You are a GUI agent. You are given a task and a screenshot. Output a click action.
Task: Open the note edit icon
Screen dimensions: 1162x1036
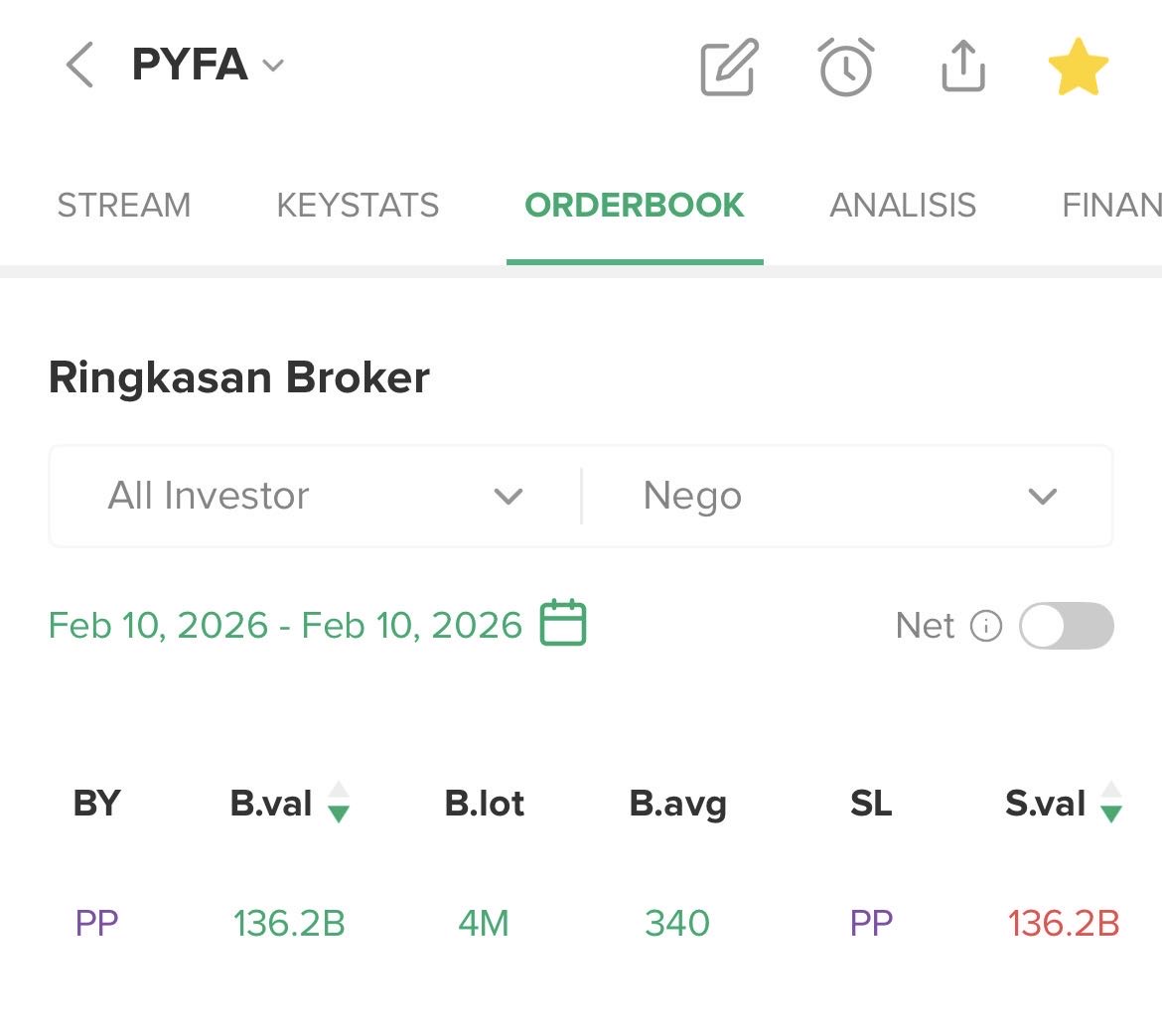pos(729,68)
